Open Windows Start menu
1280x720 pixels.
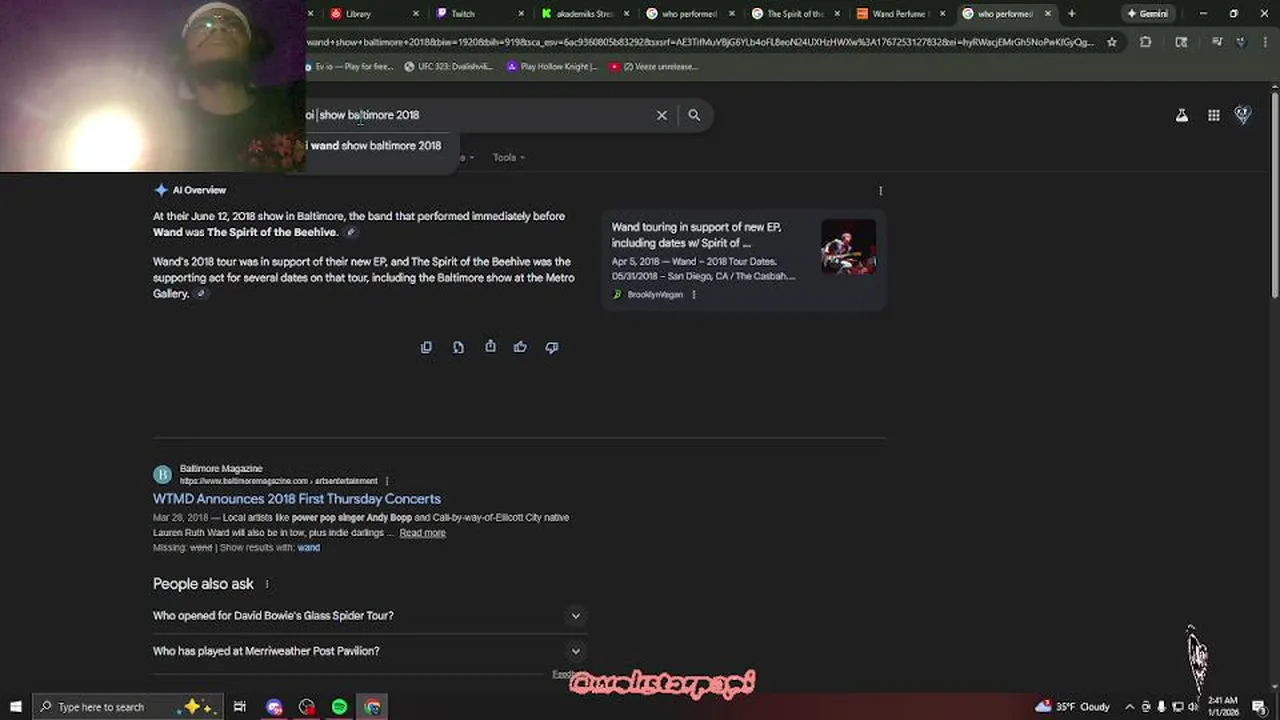pos(15,707)
